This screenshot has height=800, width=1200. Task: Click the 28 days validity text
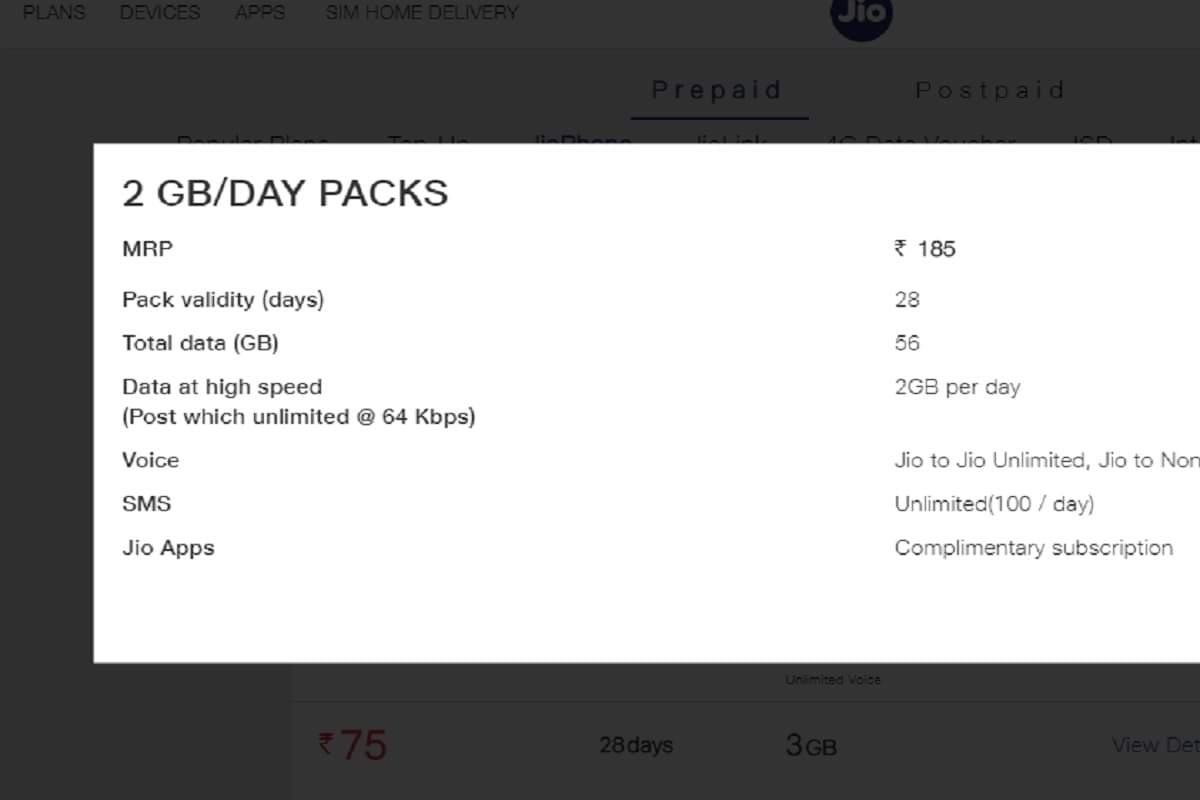[x=636, y=745]
